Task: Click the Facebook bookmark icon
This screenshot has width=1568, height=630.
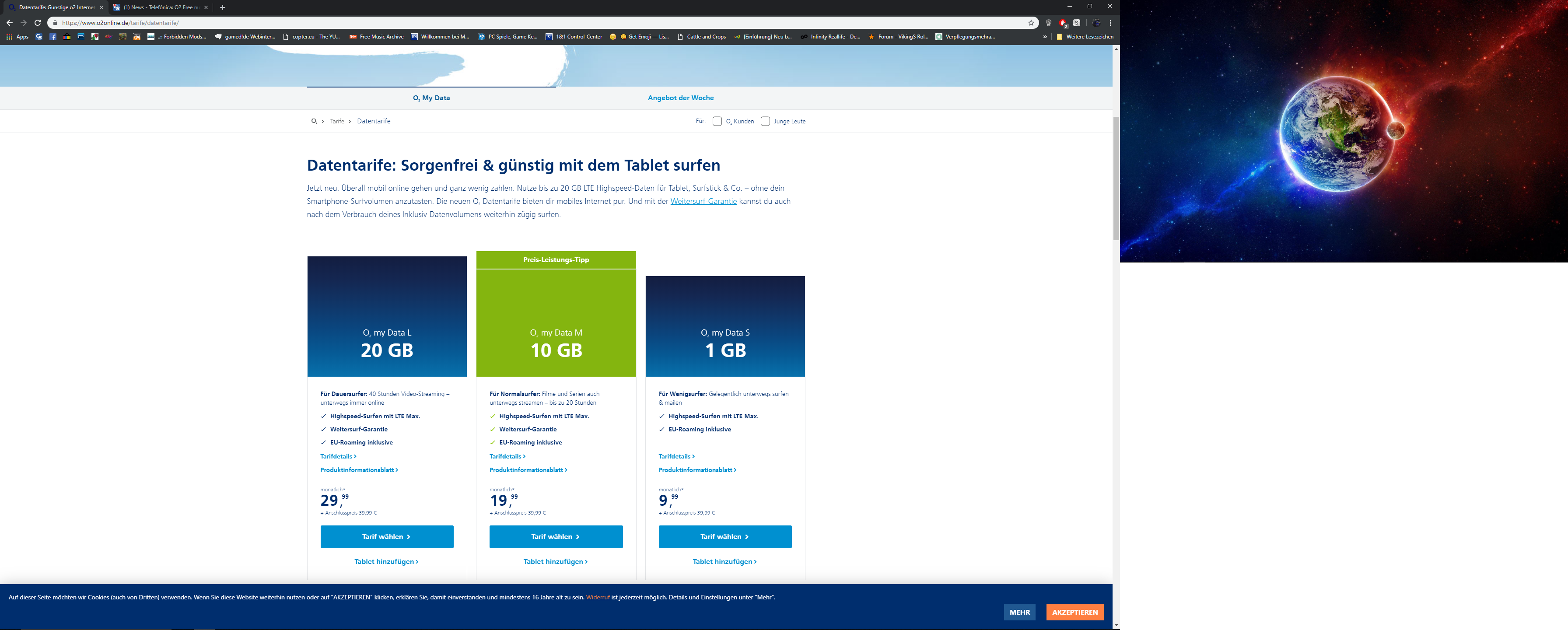Action: coord(53,36)
